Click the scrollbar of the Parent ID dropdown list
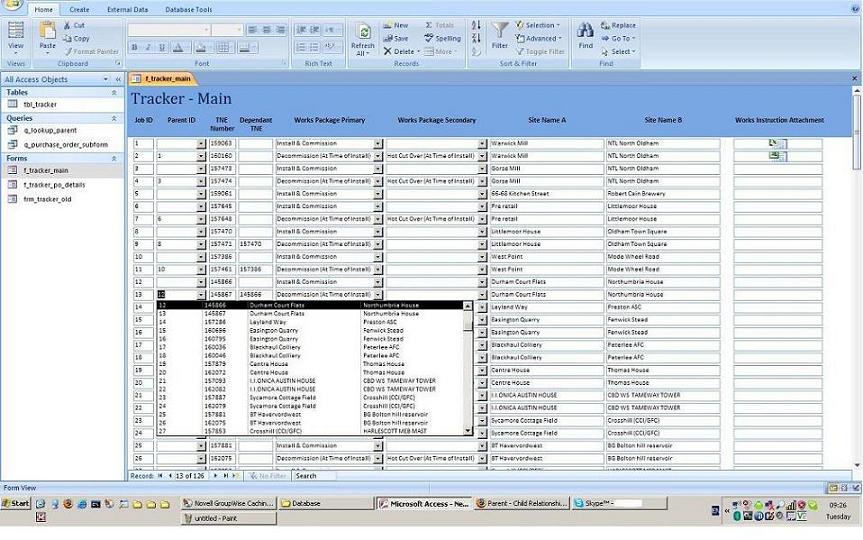This screenshot has height=540, width=863. (x=467, y=369)
